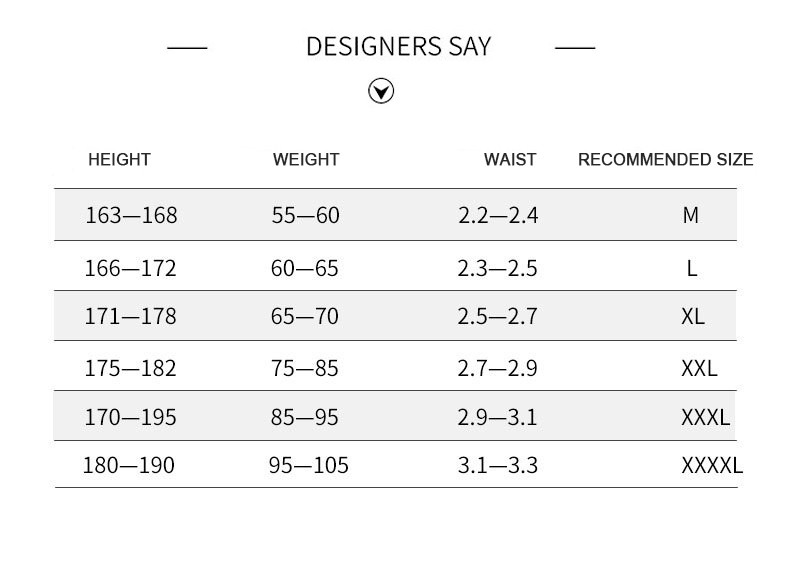Click the 163—168 height cell
Screen dimensions: 790x577
pyautogui.click(x=131, y=215)
